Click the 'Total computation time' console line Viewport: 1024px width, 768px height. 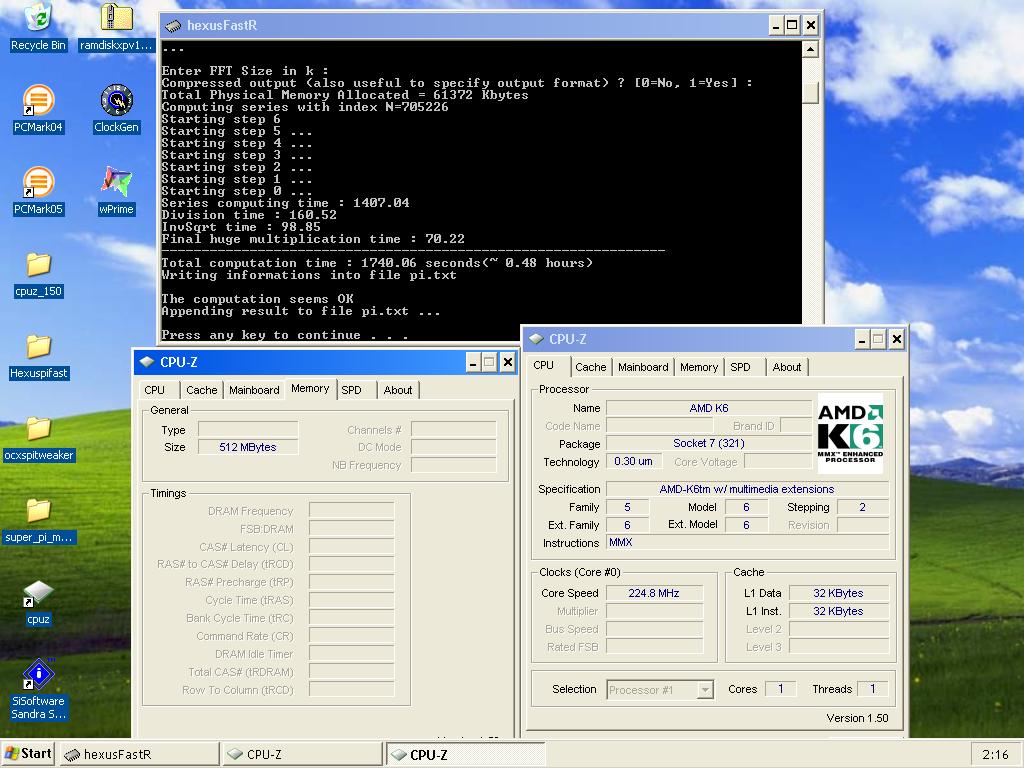pyautogui.click(x=377, y=263)
